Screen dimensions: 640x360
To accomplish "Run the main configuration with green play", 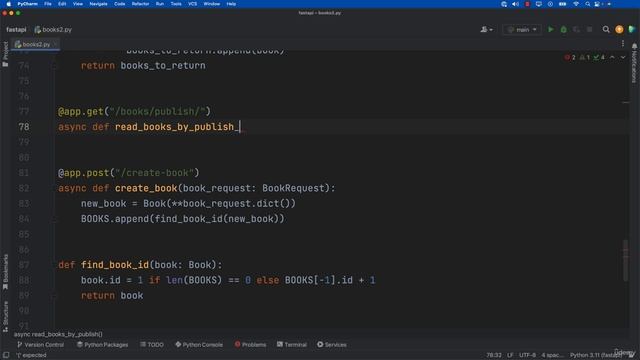I will 551,29.
